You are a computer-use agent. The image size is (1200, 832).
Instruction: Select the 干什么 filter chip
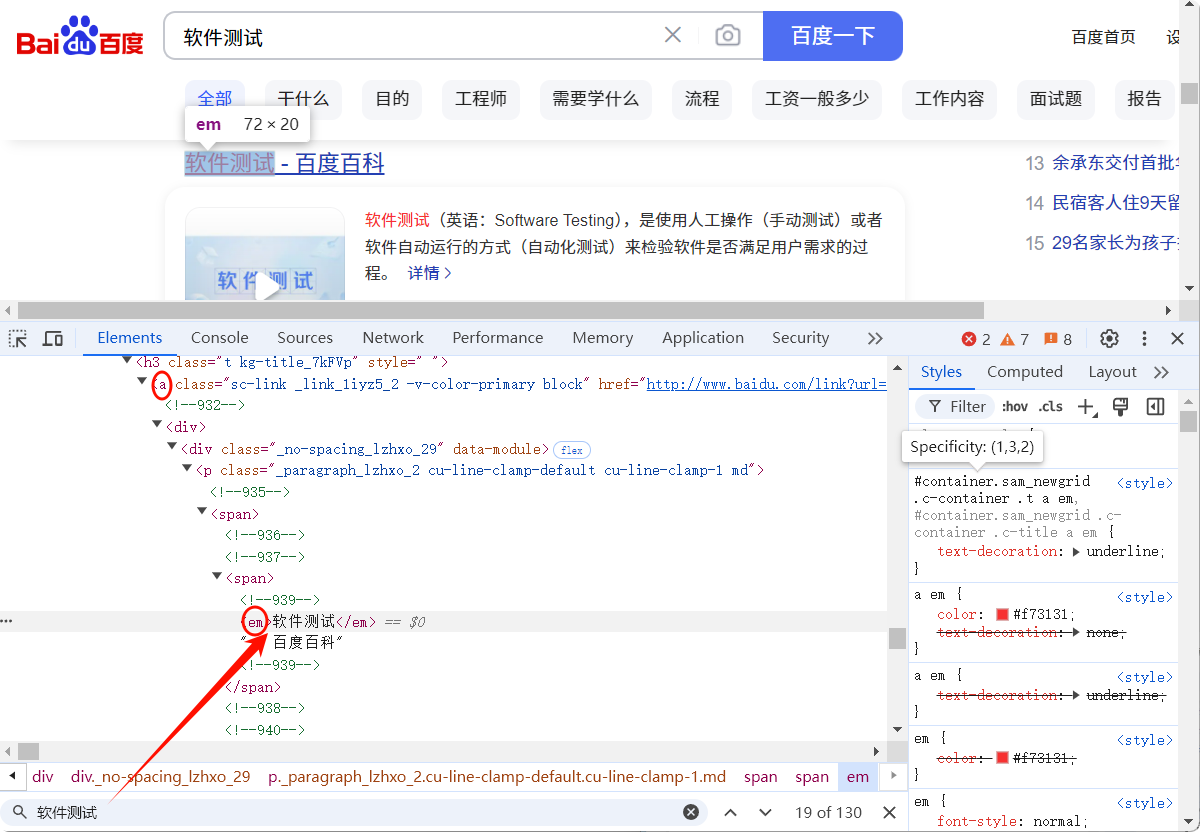[x=303, y=99]
